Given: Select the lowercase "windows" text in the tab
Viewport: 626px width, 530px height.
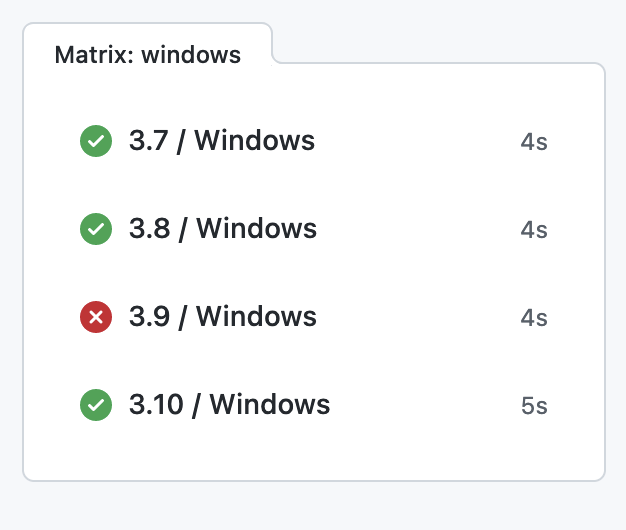Looking at the screenshot, I should point(191,54).
